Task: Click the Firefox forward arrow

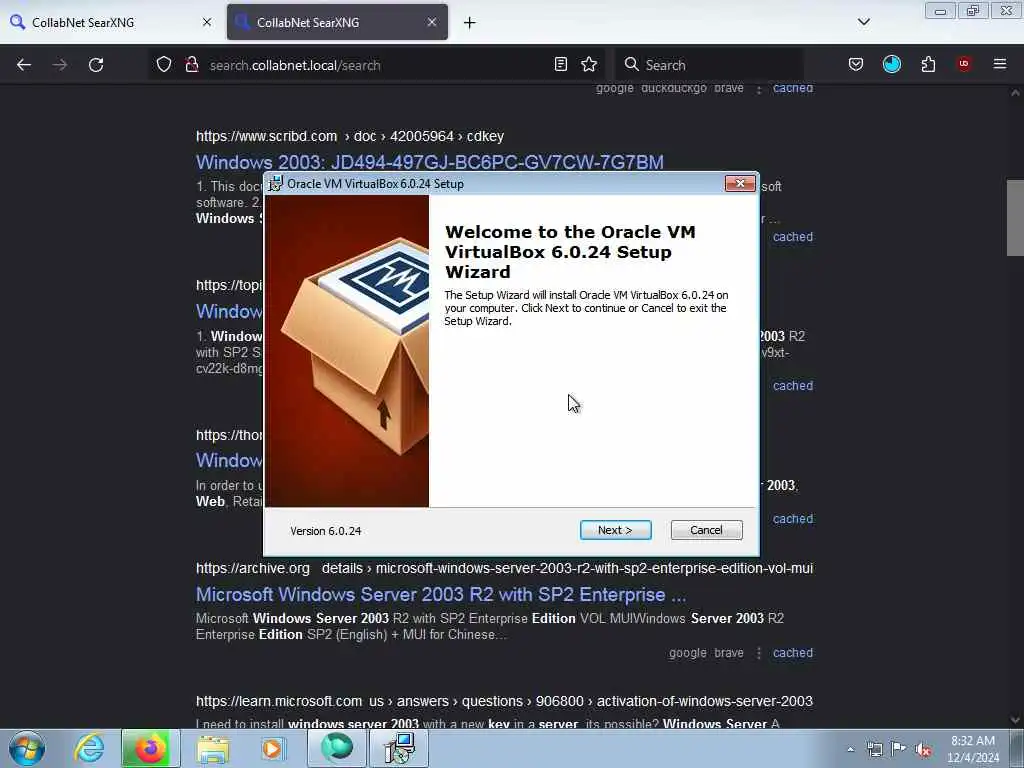Action: 60,65
